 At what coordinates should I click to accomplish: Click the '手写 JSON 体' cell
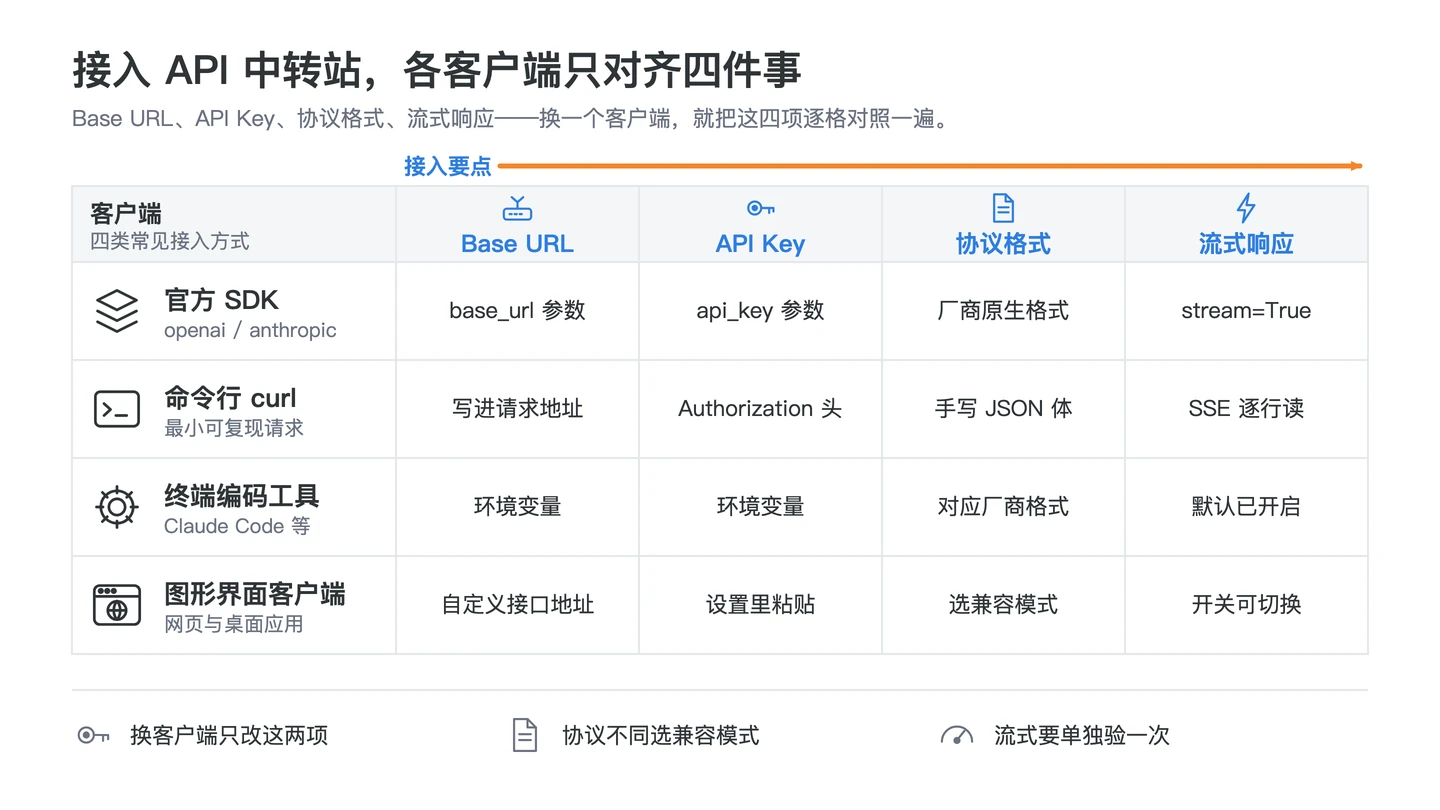1003,409
